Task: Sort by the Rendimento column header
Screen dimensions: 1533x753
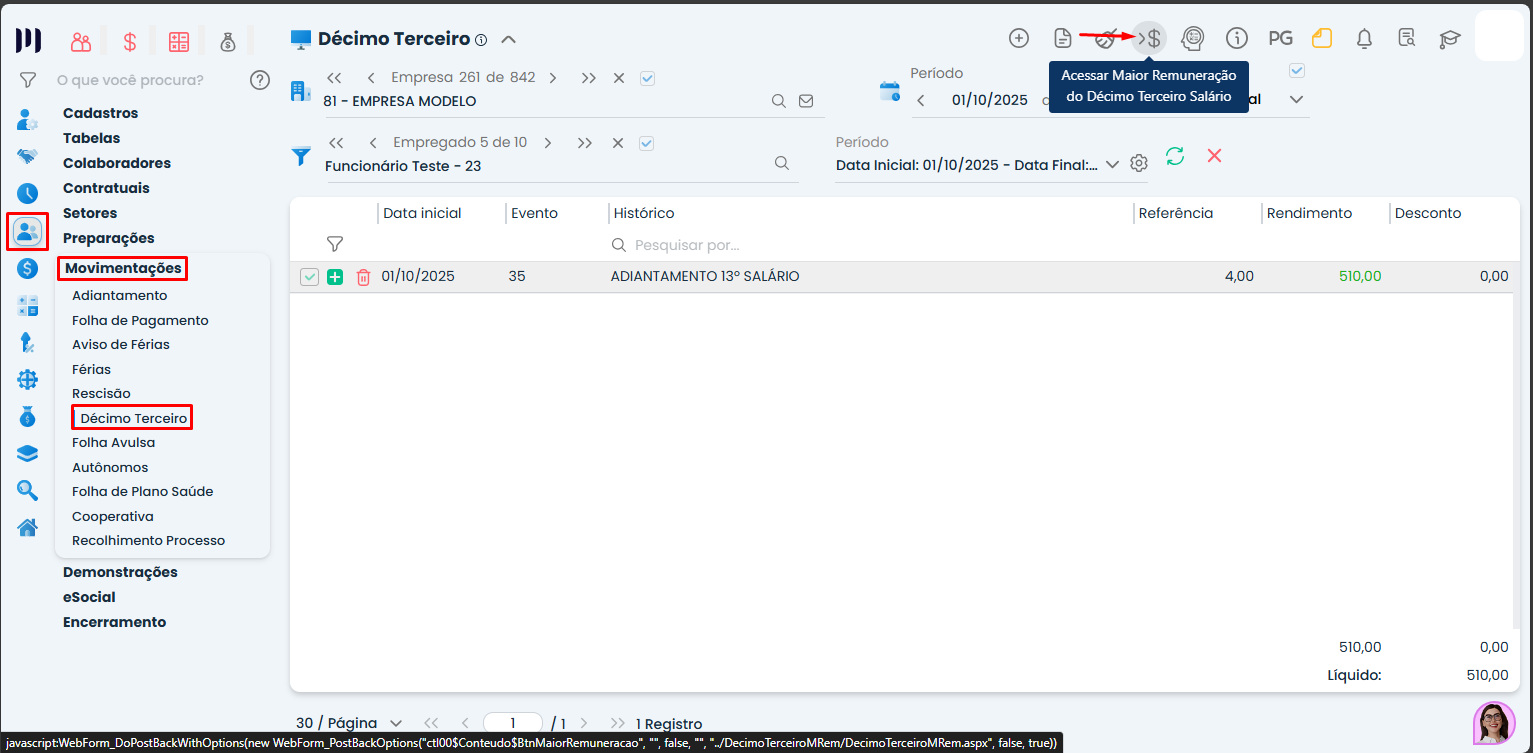Action: coord(1309,213)
